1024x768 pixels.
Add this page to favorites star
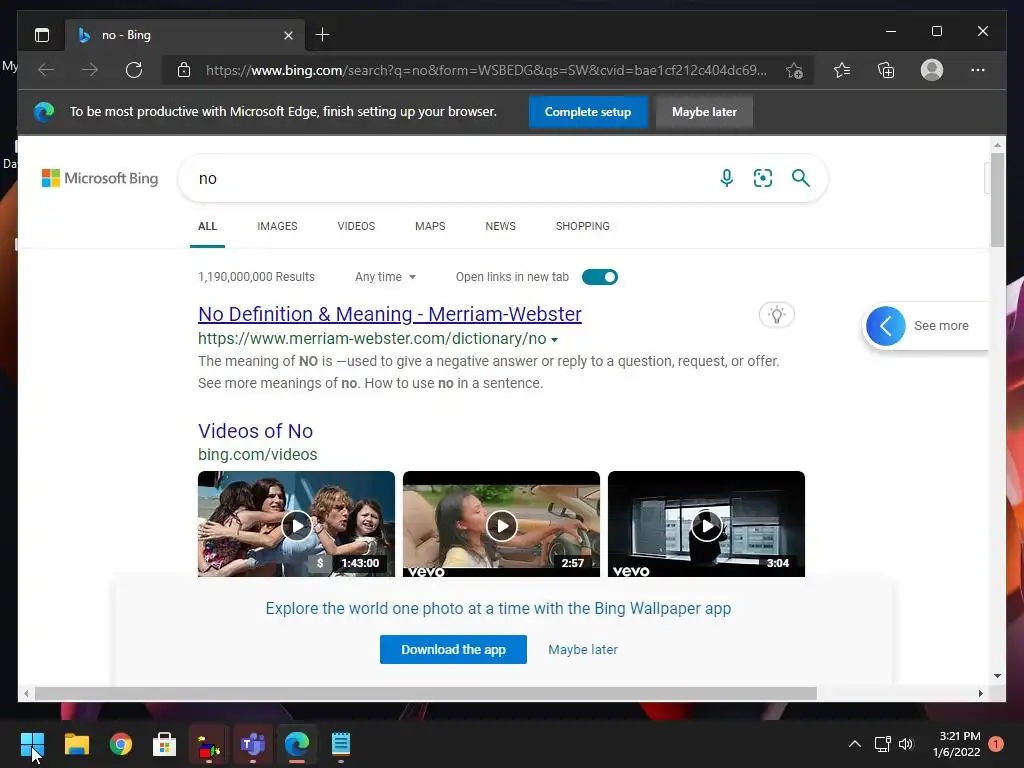coord(794,70)
